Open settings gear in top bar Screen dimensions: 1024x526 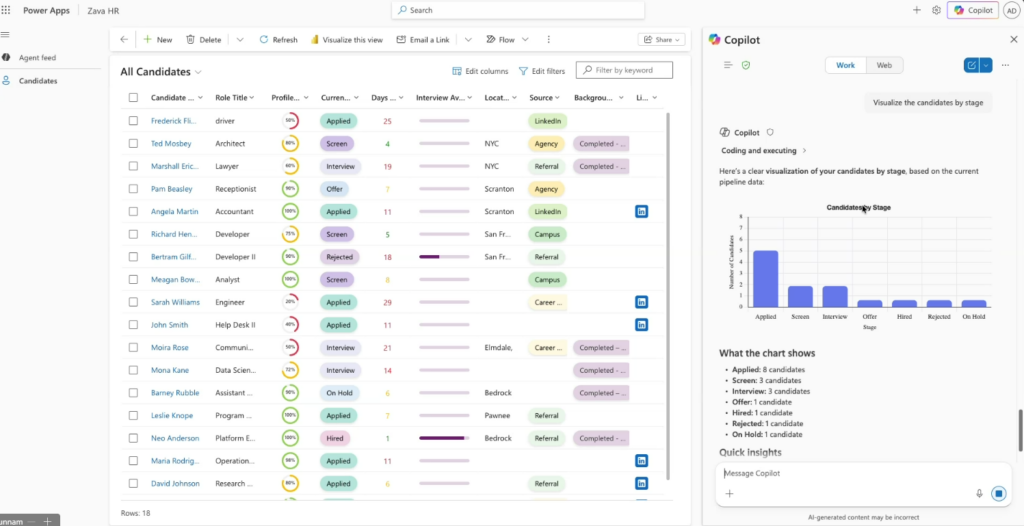pos(936,10)
